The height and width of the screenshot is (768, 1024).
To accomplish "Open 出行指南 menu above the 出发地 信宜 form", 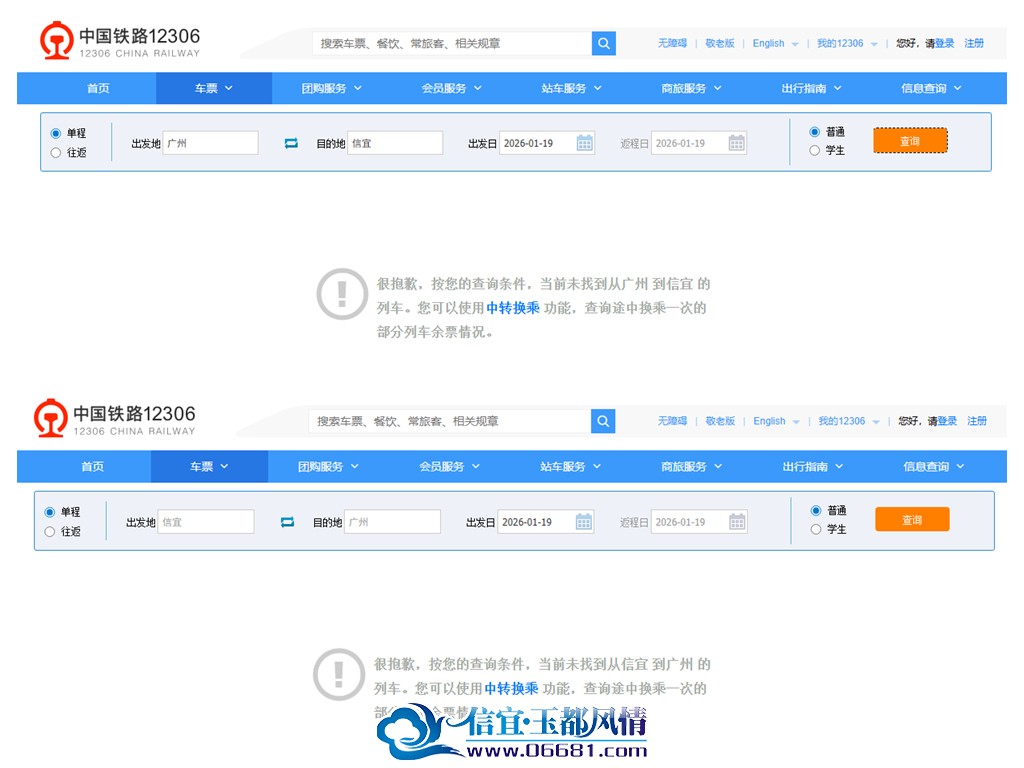I will [x=812, y=466].
